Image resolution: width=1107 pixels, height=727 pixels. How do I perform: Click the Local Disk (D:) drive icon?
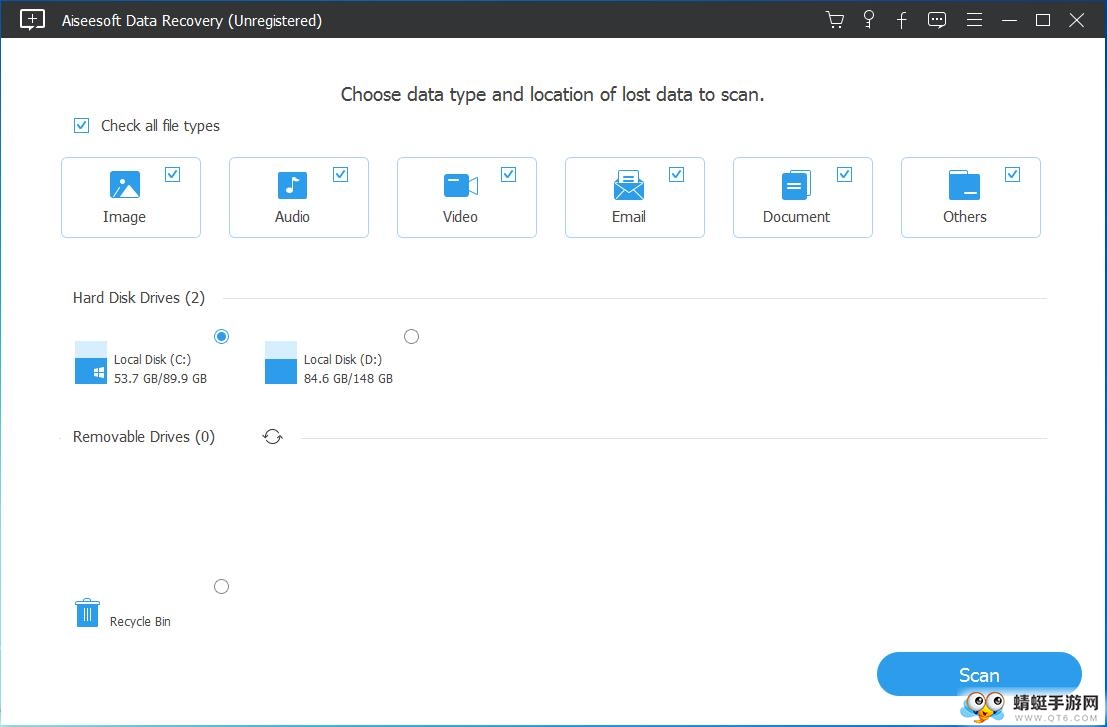click(x=280, y=363)
